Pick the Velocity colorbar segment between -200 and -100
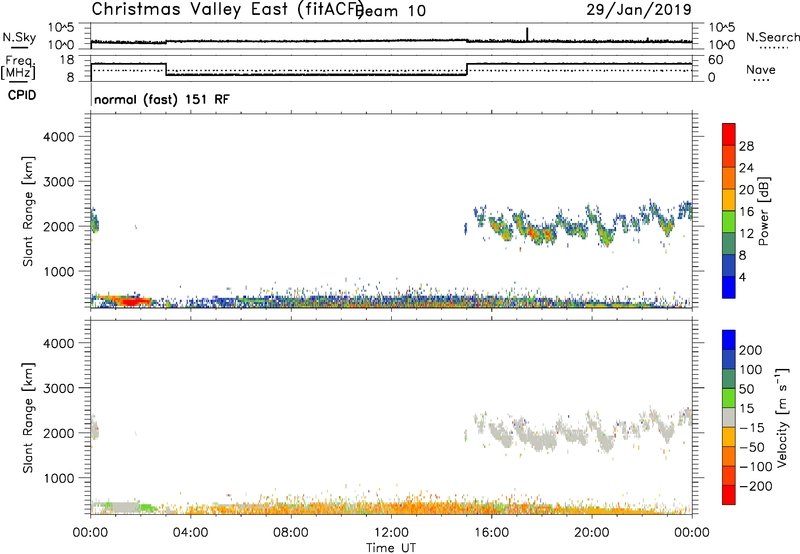 click(729, 475)
